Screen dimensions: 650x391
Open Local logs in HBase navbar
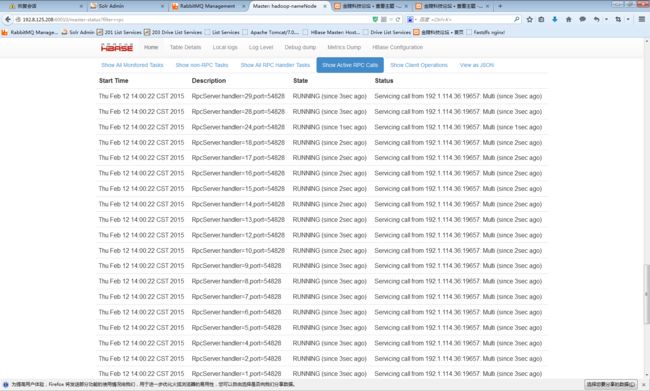point(225,47)
